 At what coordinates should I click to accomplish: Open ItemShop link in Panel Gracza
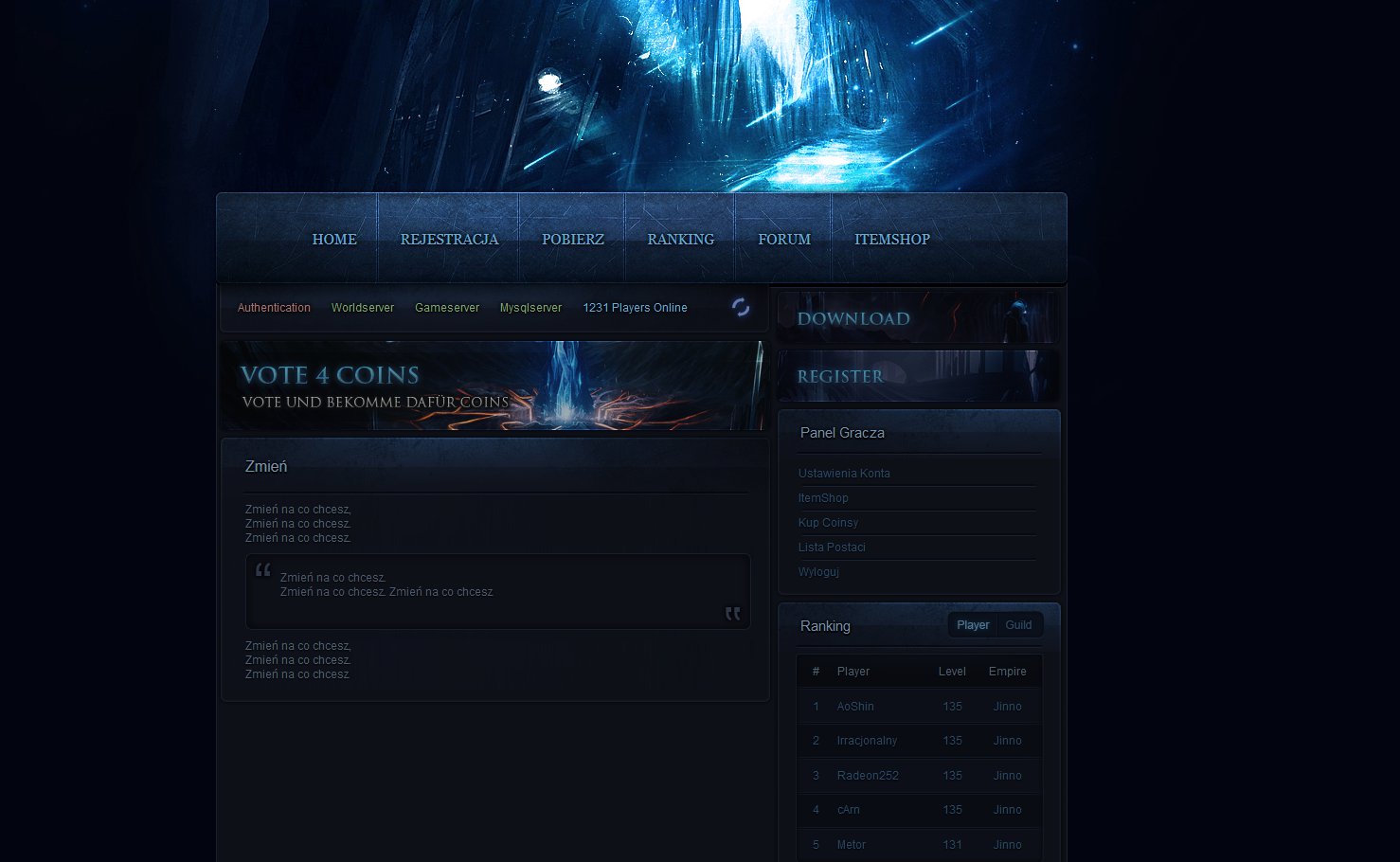(x=823, y=498)
